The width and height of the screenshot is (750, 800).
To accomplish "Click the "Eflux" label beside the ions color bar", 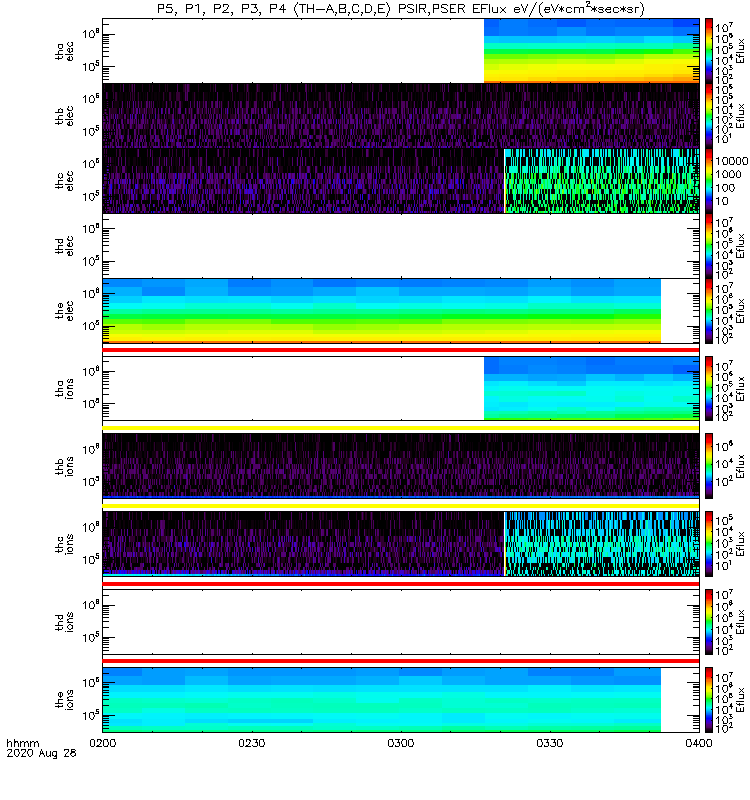I will (741, 700).
